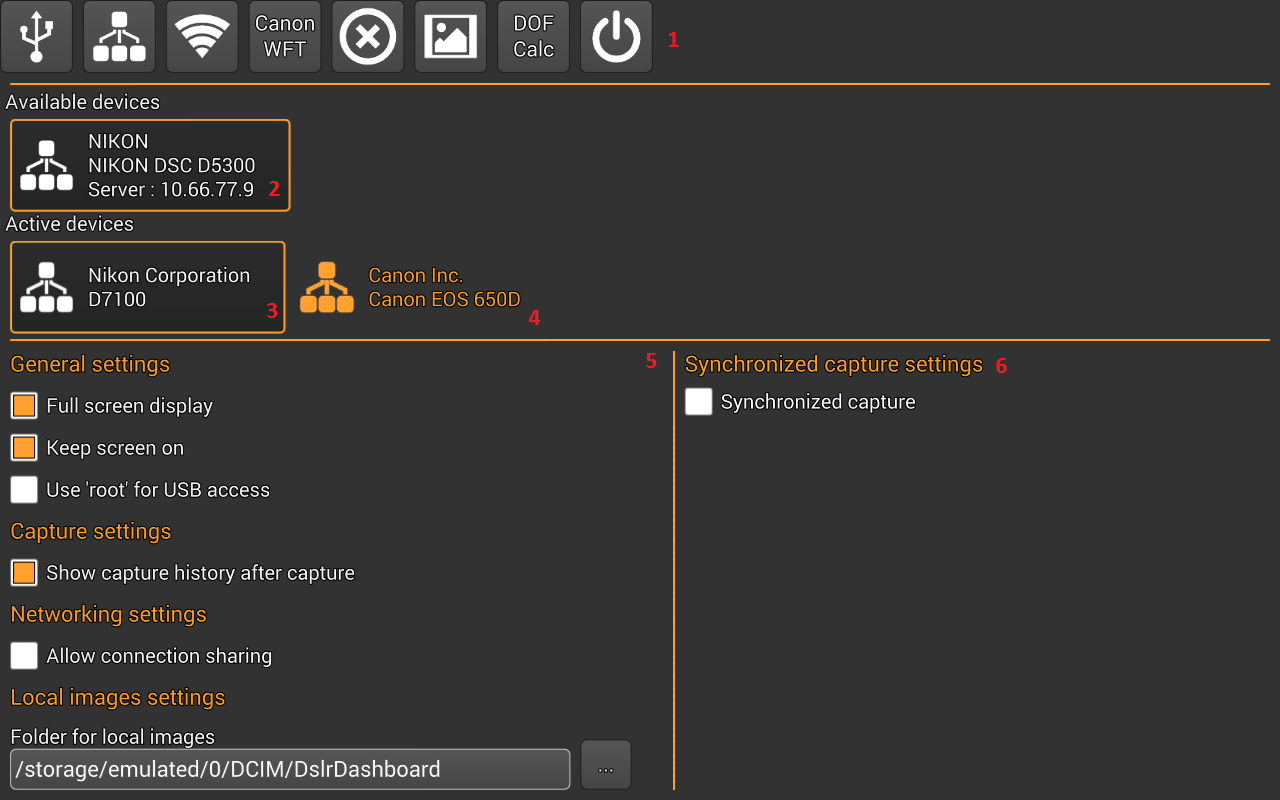This screenshot has height=800, width=1280.
Task: Click the Local images settings heading
Action: 118,697
